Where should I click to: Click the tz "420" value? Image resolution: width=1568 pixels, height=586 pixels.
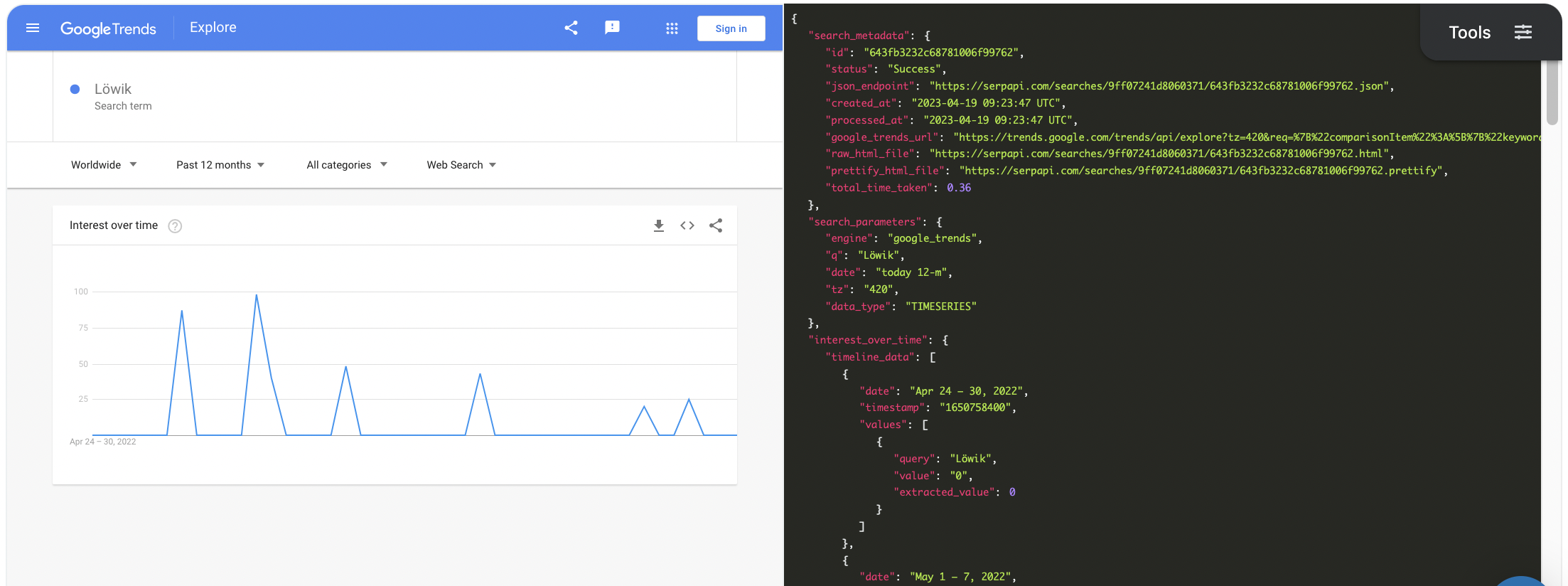(x=878, y=289)
